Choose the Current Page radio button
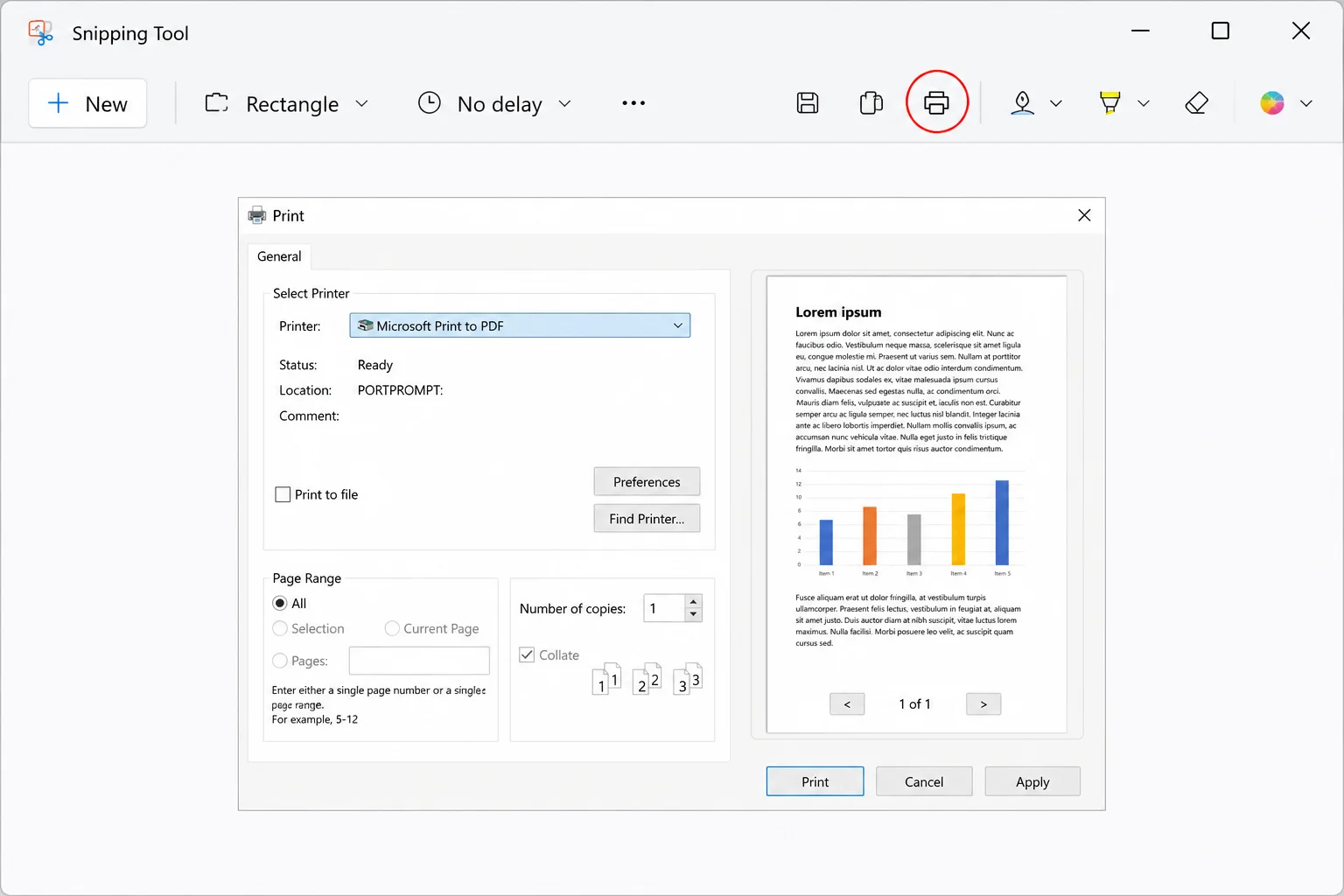 tap(392, 628)
